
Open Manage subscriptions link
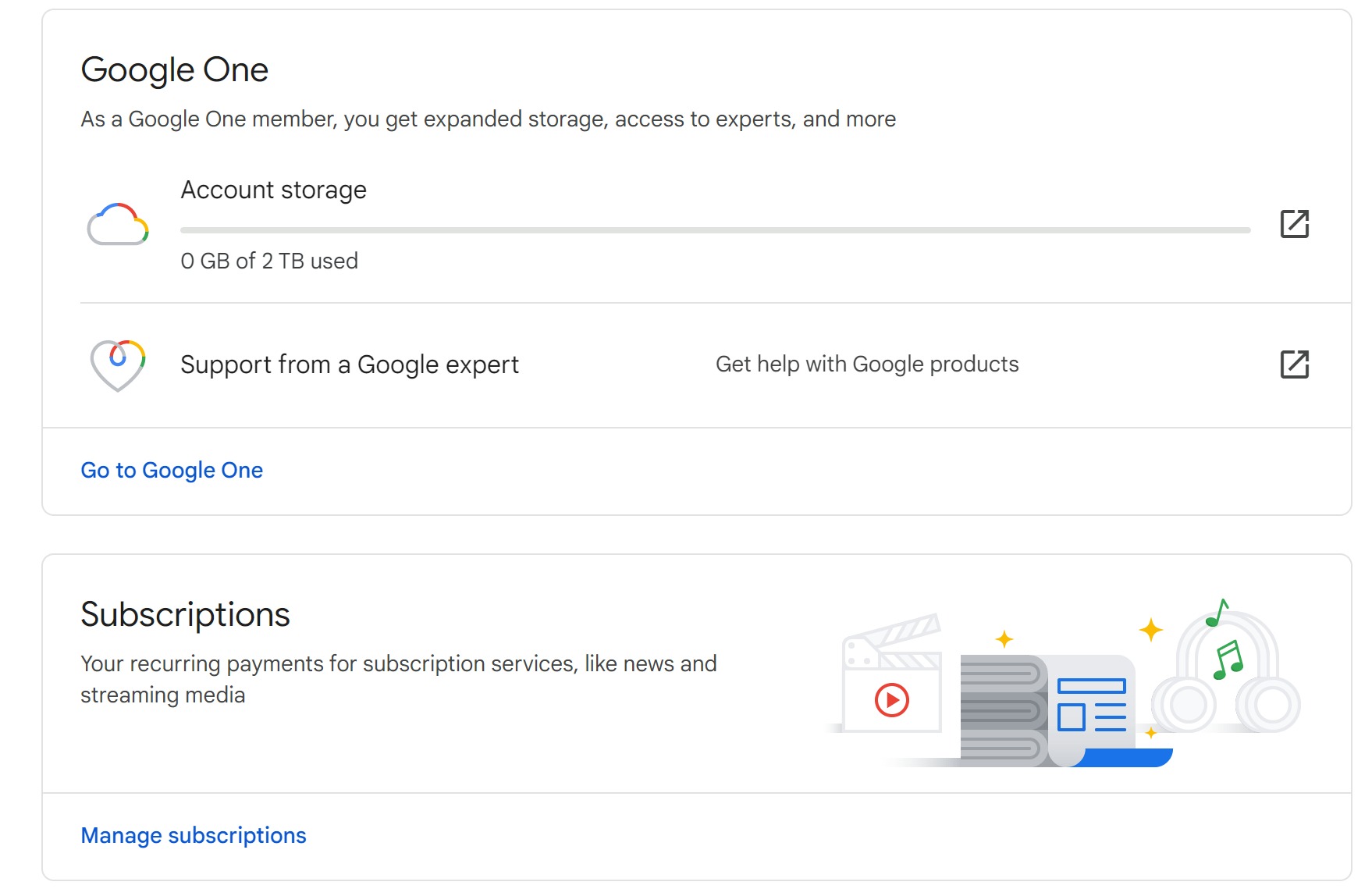(194, 836)
